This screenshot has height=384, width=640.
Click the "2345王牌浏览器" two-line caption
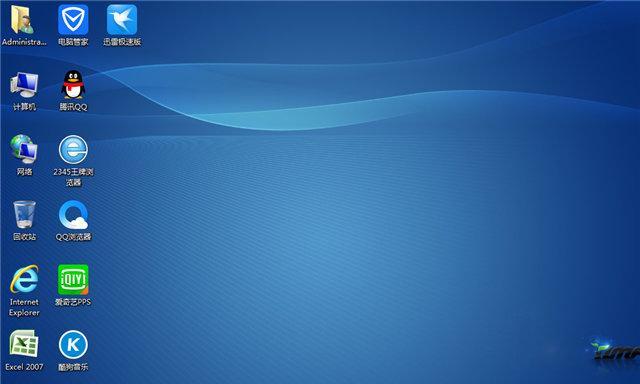(x=73, y=177)
